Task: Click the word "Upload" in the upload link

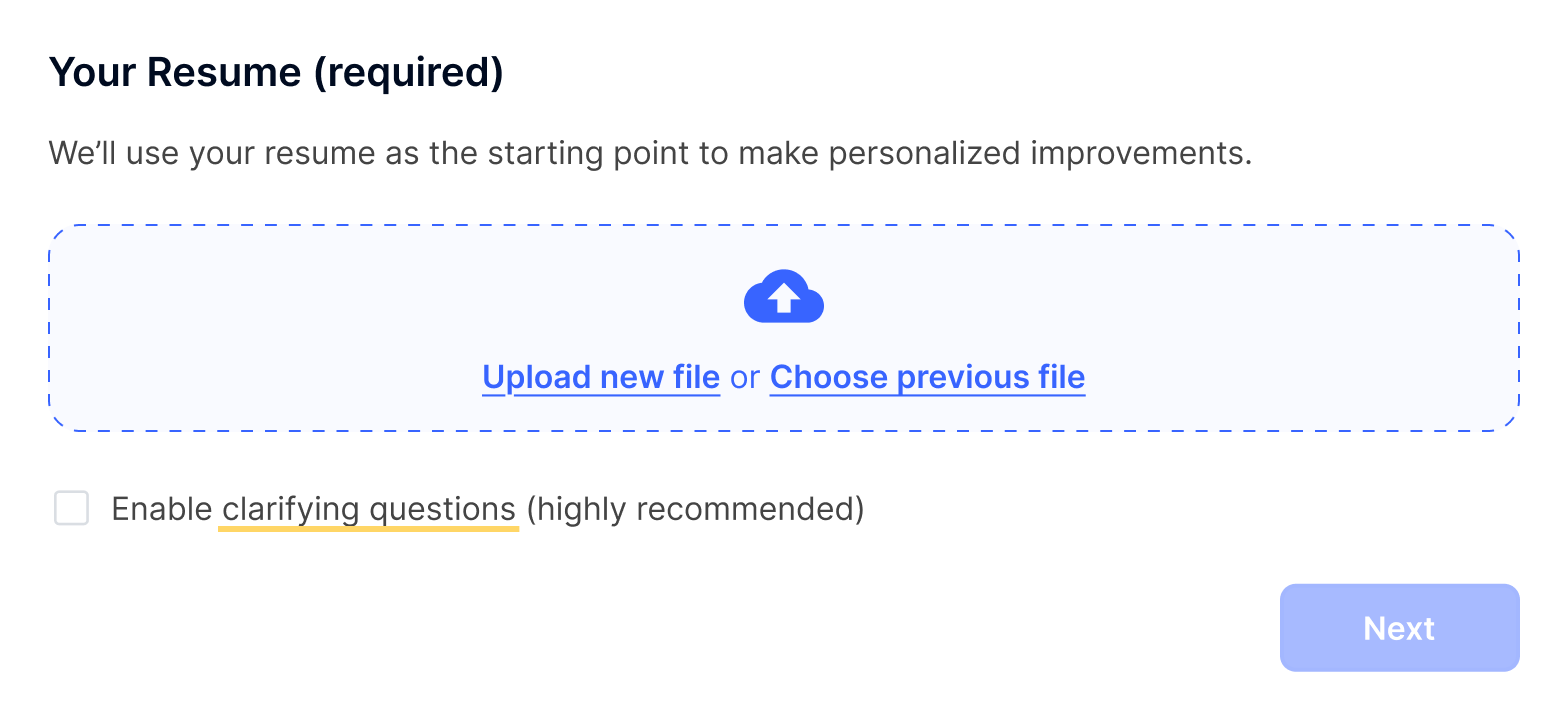Action: point(537,377)
